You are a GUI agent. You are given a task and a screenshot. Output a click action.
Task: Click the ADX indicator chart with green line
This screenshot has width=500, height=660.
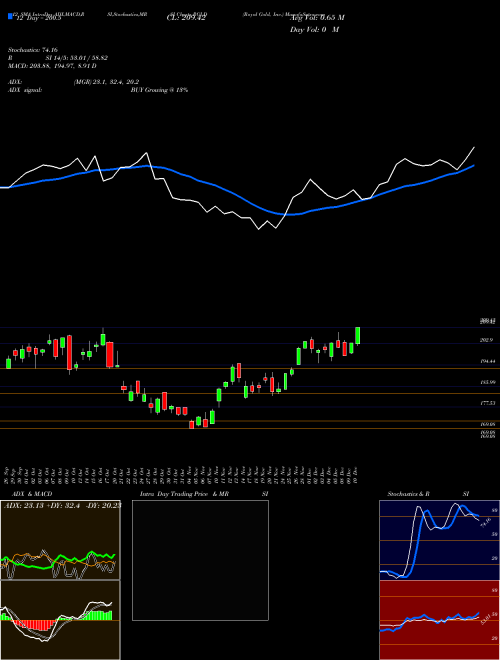(x=60, y=540)
